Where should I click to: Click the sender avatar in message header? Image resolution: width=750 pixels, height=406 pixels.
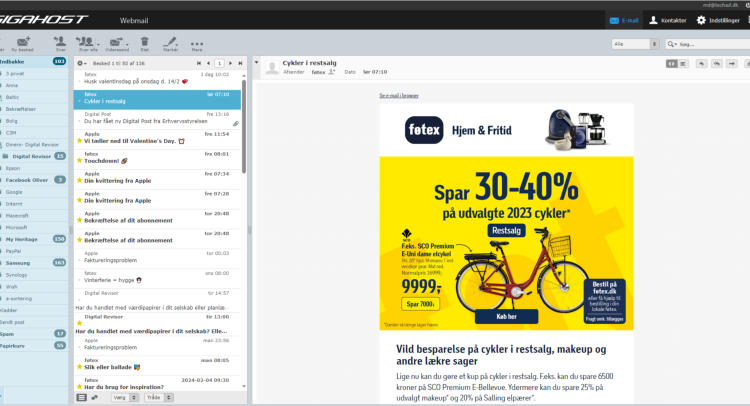pos(272,67)
